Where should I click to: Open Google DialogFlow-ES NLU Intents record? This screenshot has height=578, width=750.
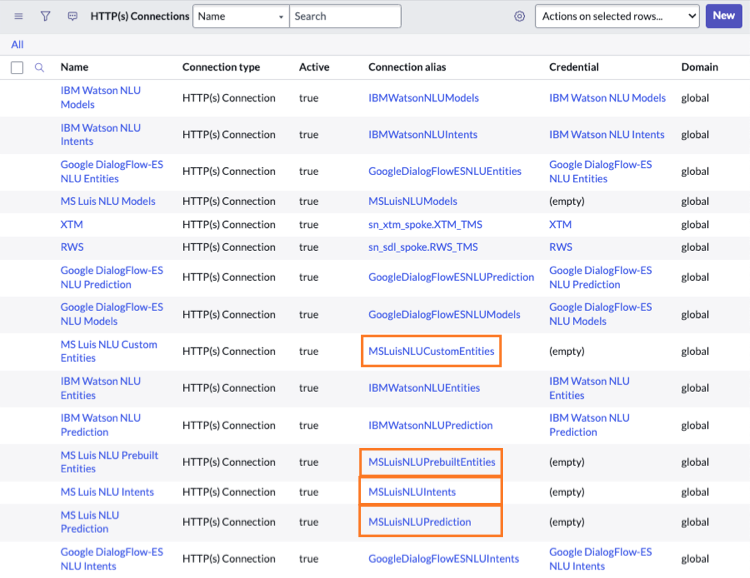112,559
